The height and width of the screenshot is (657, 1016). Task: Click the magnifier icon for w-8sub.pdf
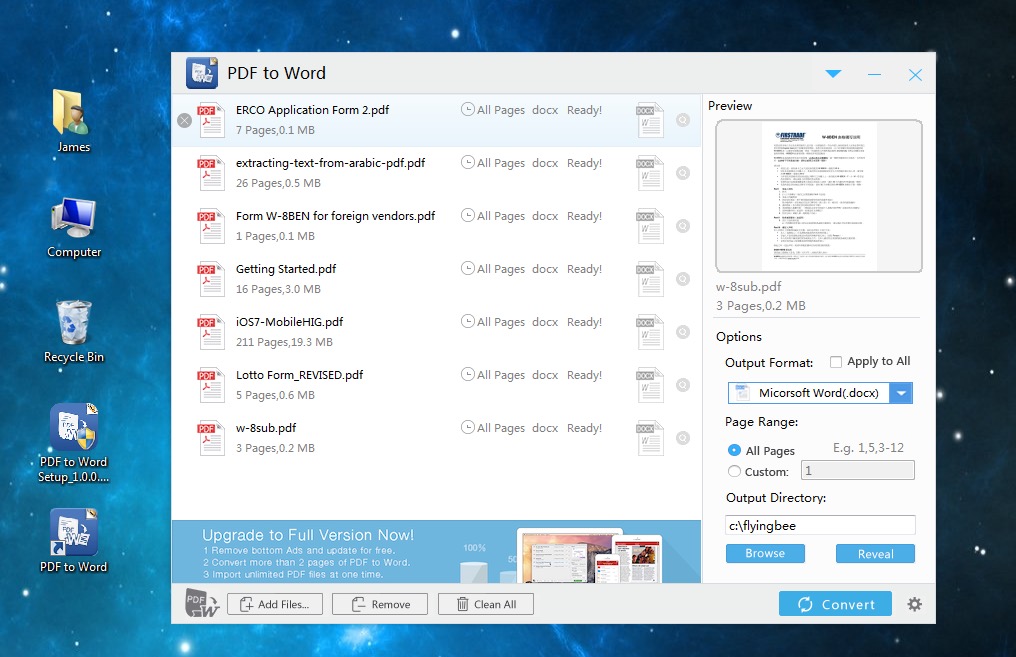point(683,439)
